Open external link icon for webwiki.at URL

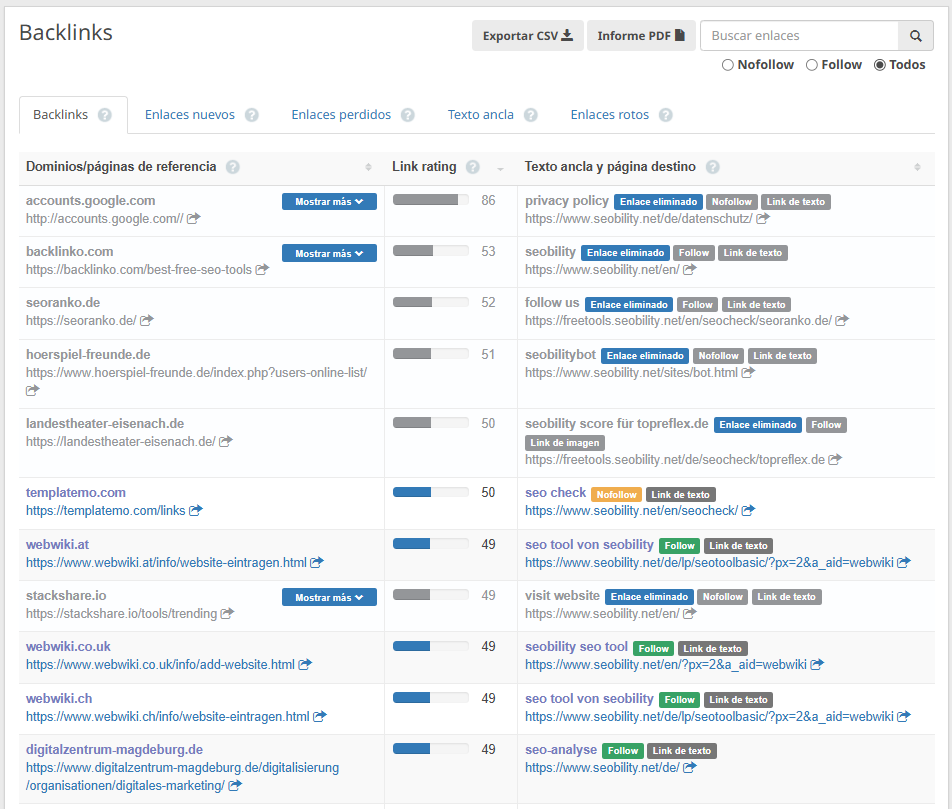316,562
